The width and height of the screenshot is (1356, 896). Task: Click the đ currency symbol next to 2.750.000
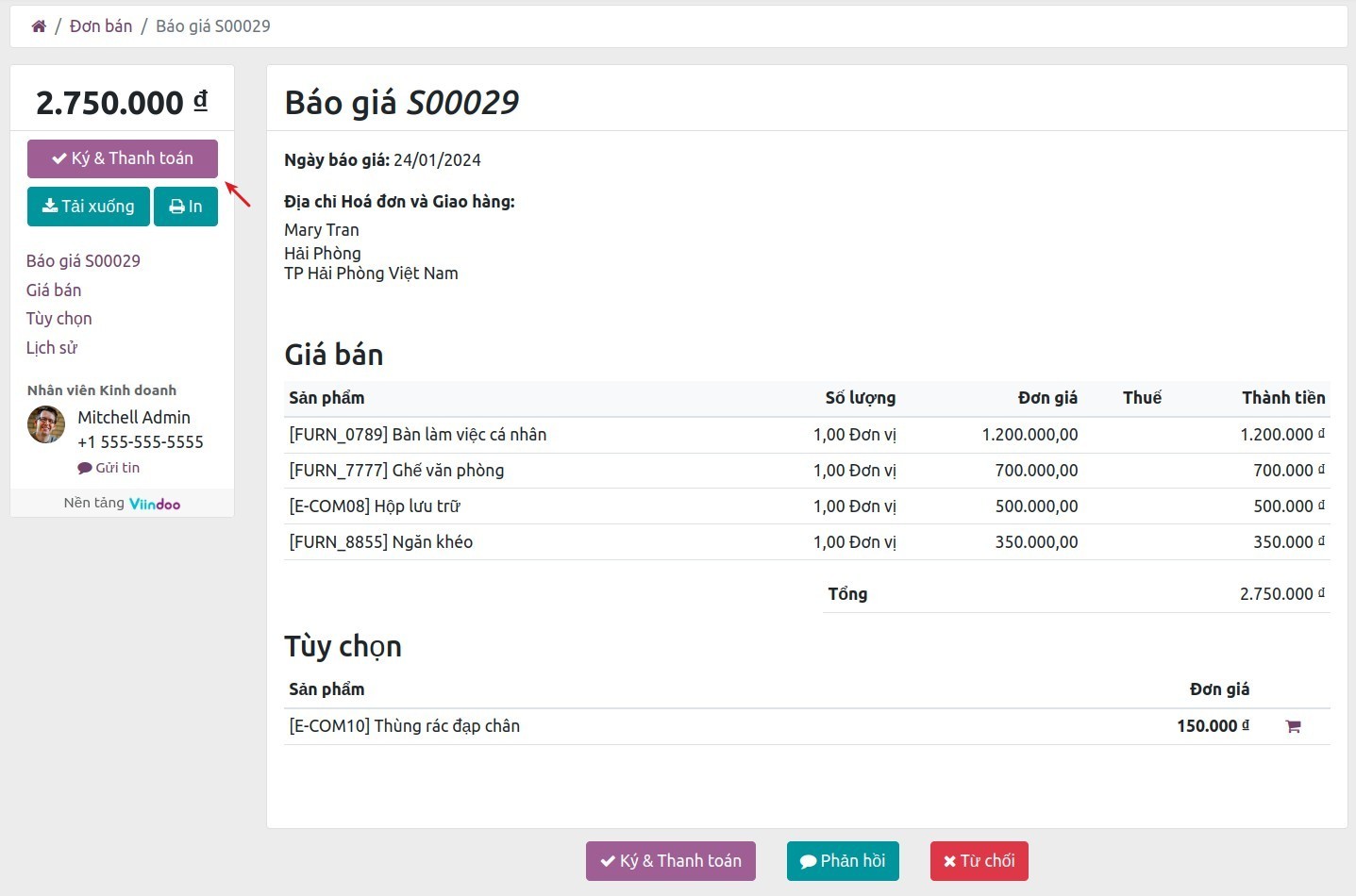click(x=200, y=102)
